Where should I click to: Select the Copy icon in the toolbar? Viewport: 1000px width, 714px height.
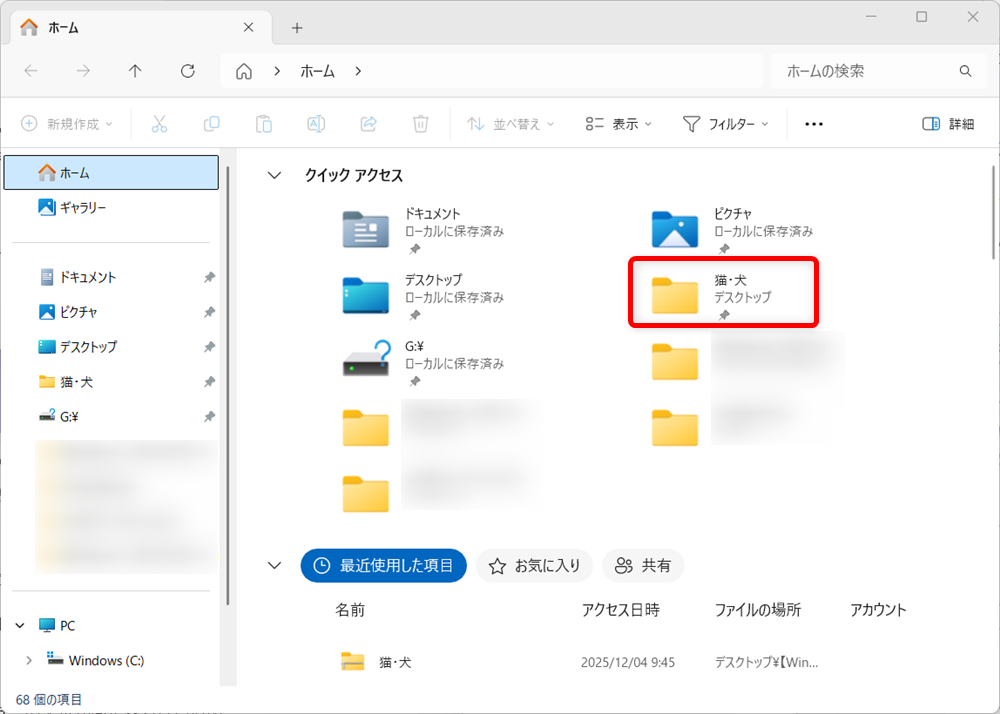211,123
